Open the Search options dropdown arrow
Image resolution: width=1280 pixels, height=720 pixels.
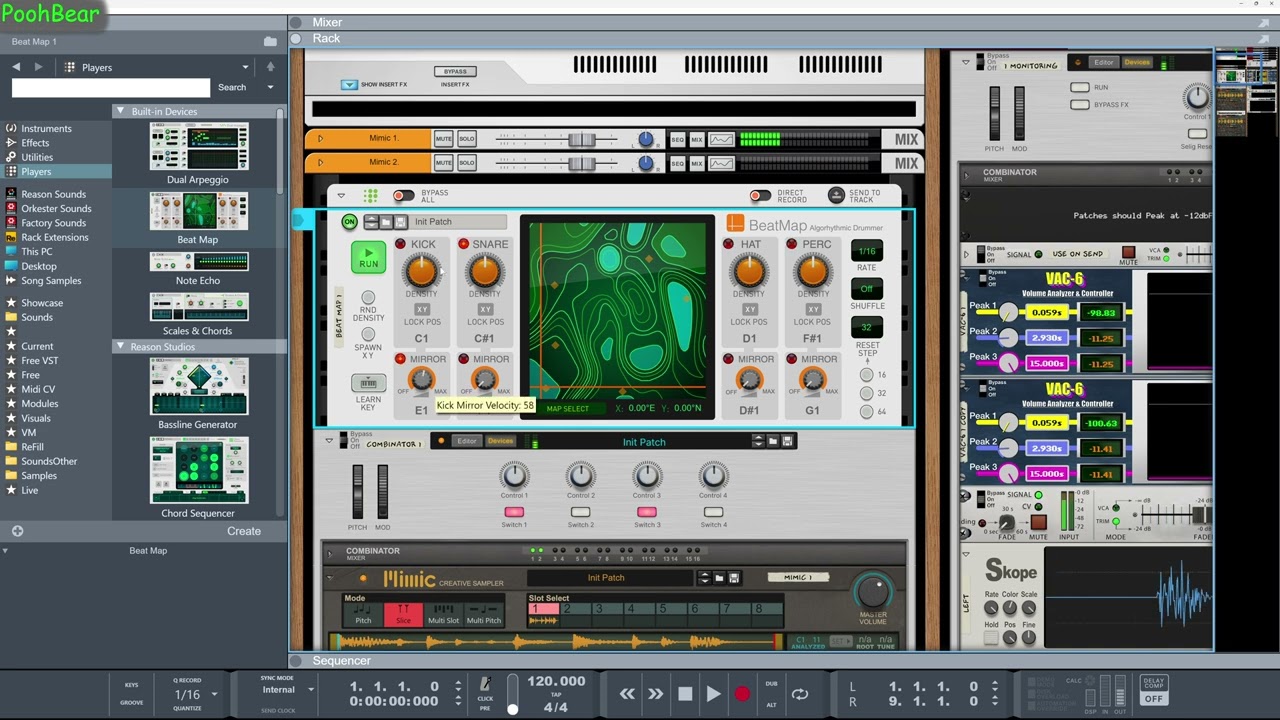270,87
